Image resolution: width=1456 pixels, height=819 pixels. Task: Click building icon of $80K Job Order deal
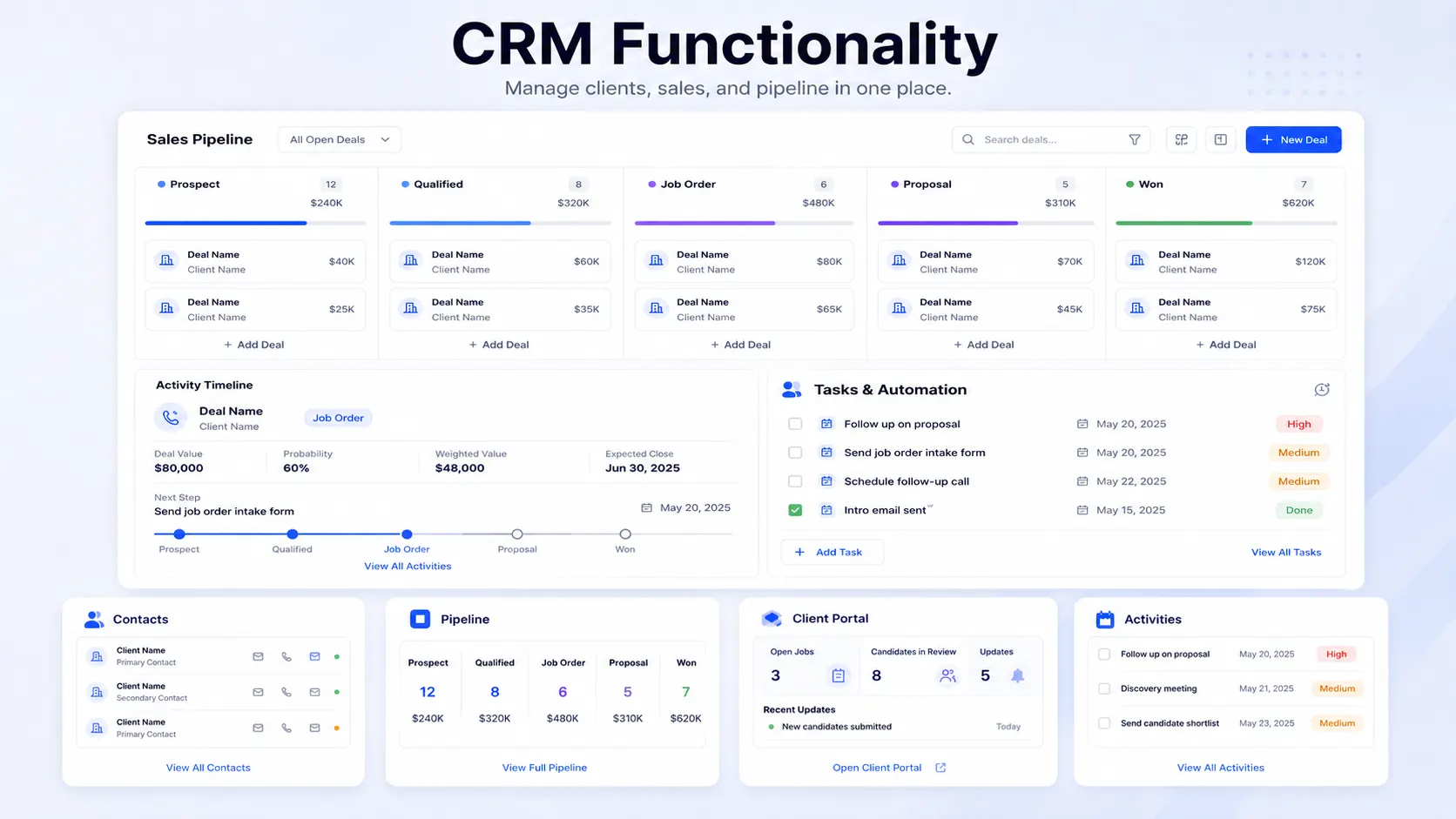tap(657, 261)
